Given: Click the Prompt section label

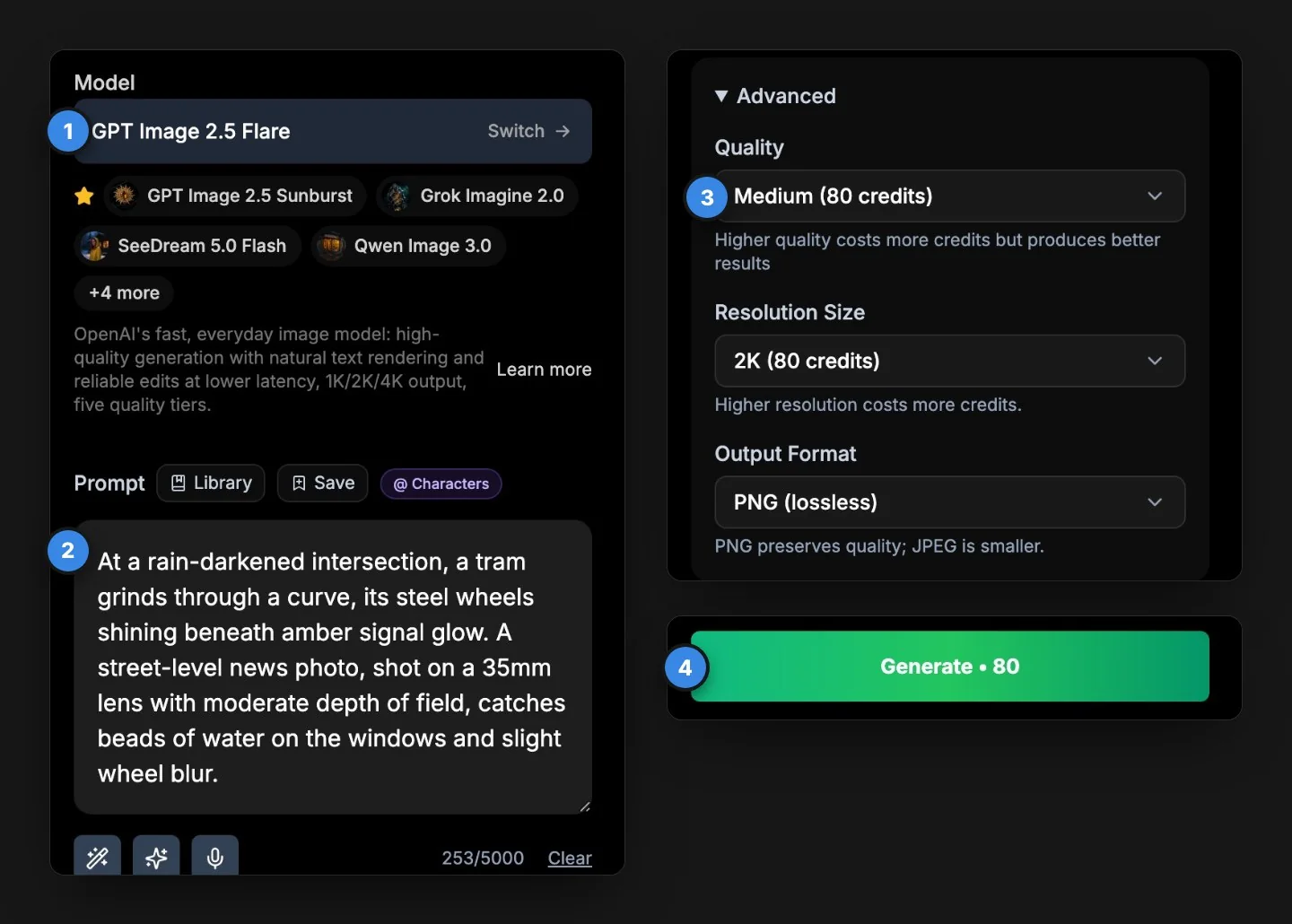Looking at the screenshot, I should point(109,484).
